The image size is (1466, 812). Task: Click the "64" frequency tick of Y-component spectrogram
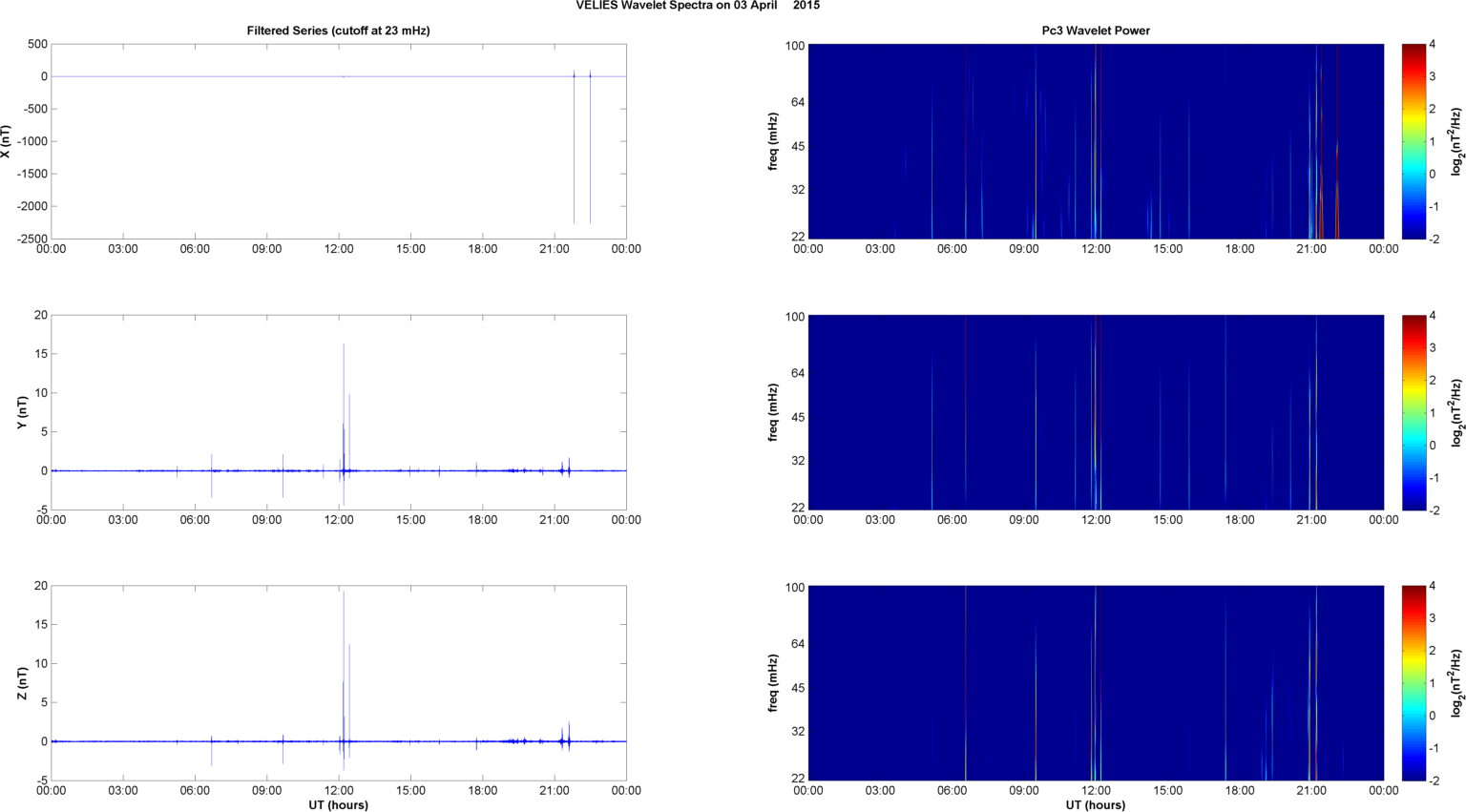coord(798,373)
